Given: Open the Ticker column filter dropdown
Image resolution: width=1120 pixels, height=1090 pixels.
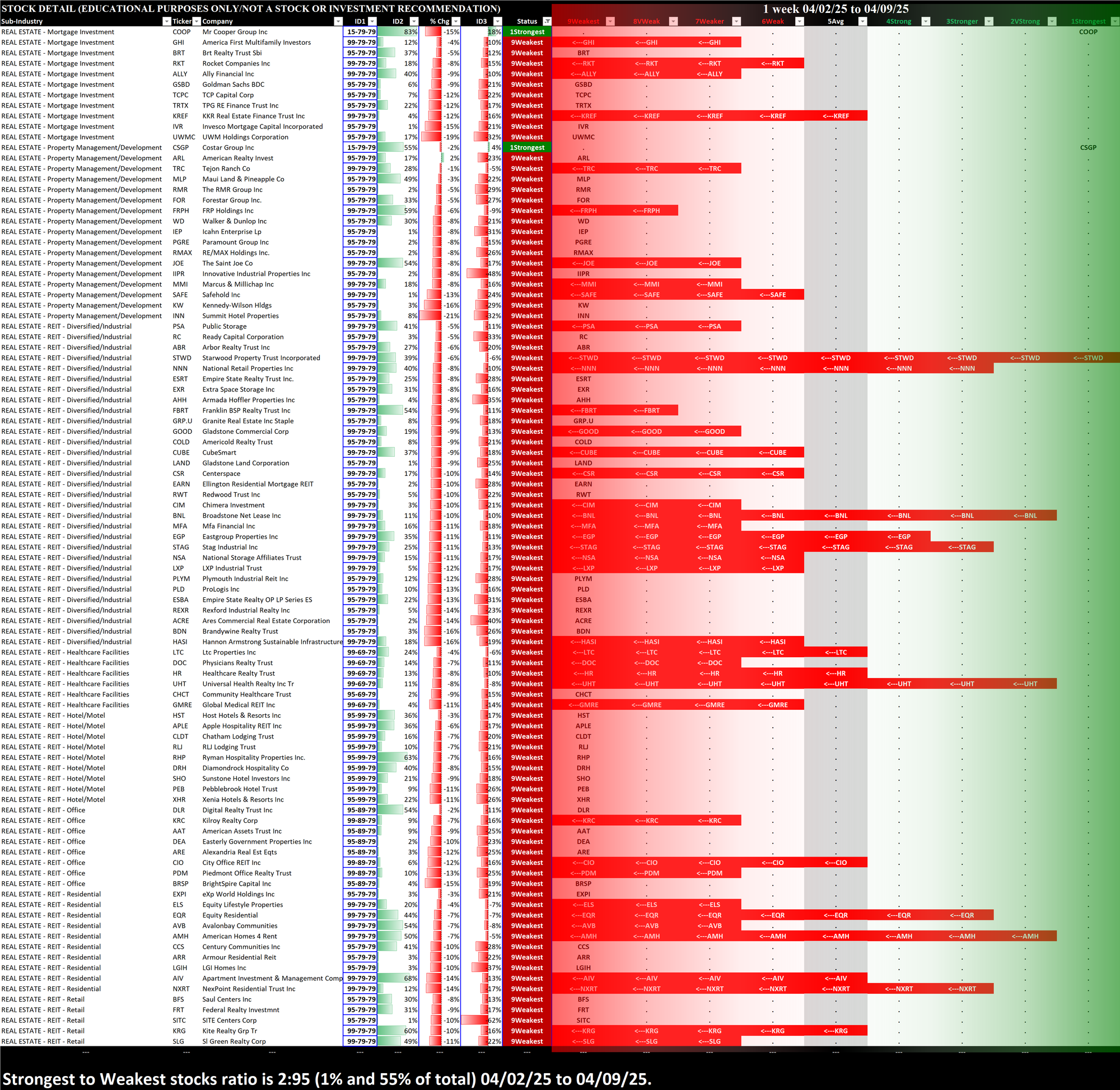Looking at the screenshot, I should click(x=197, y=21).
